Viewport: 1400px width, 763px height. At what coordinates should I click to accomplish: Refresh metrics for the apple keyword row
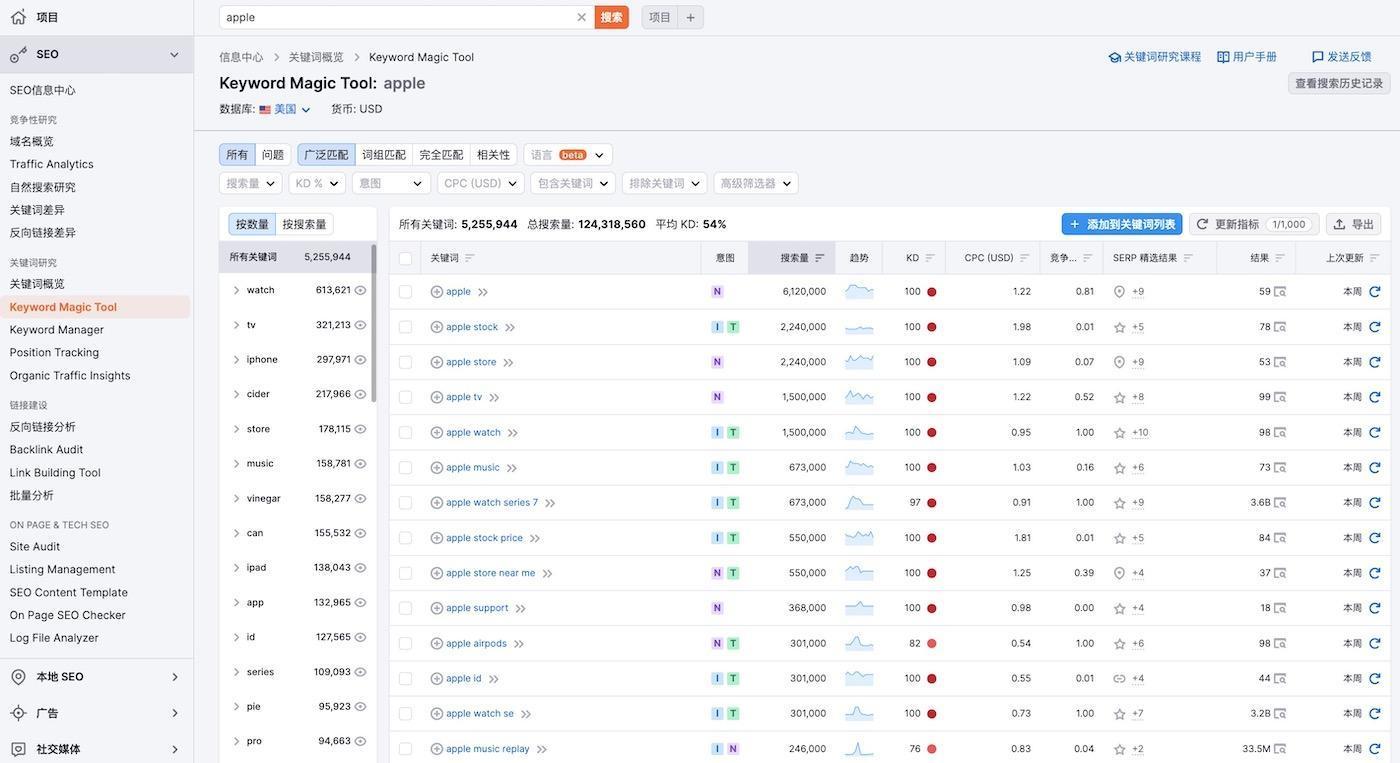point(1375,292)
